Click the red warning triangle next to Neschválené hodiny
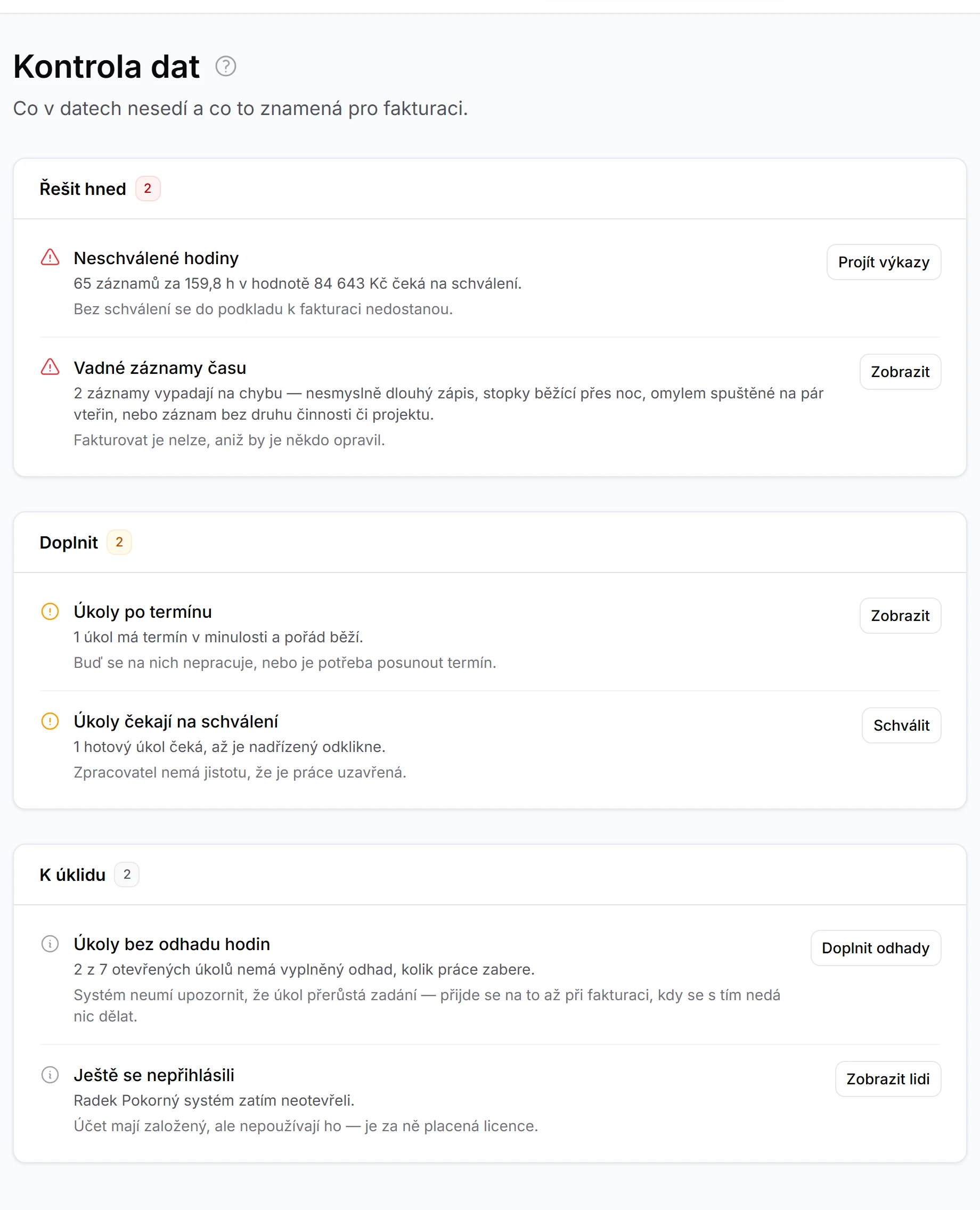 click(x=50, y=257)
